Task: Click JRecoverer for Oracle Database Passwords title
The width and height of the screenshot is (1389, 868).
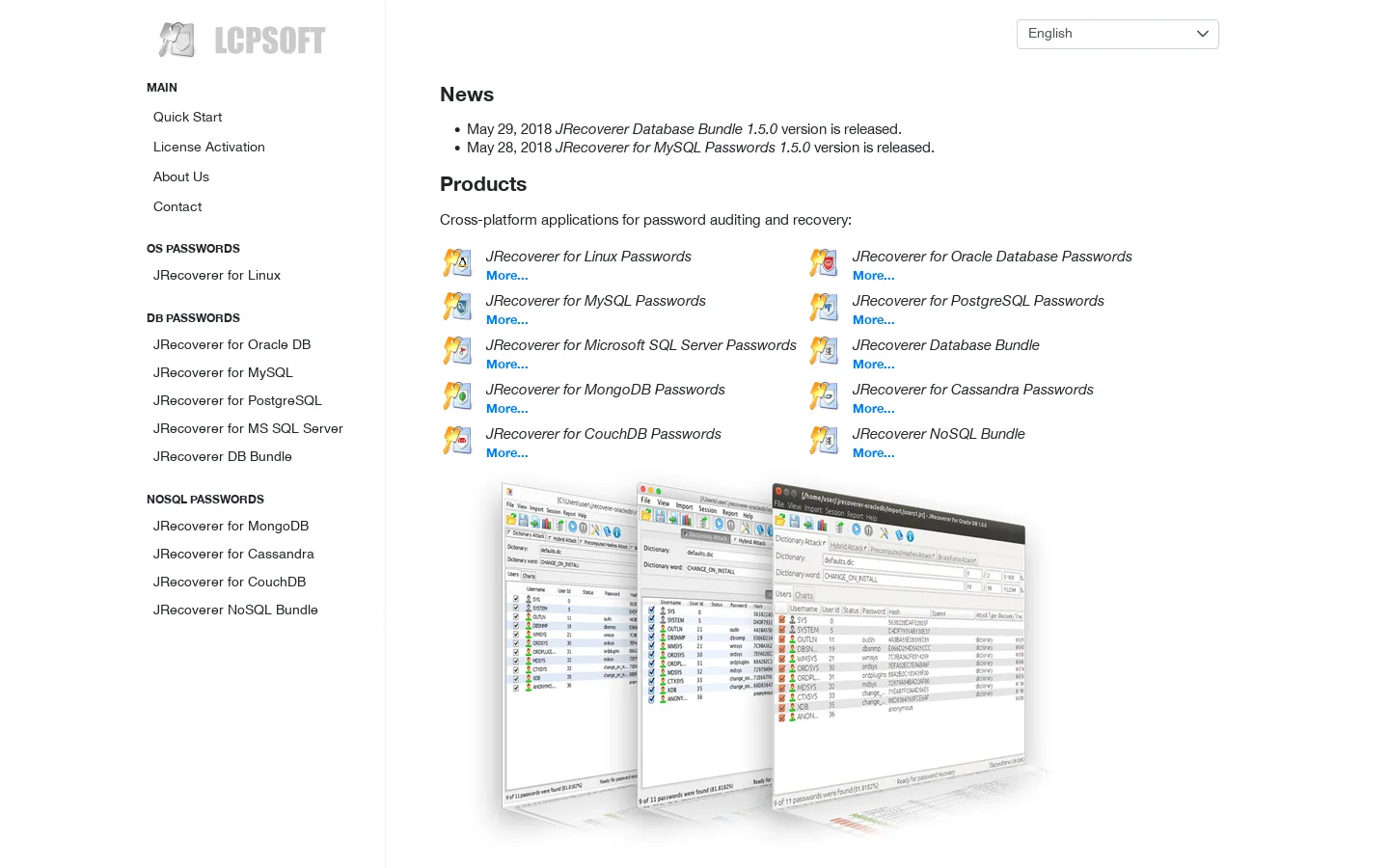Action: pyautogui.click(x=992, y=257)
